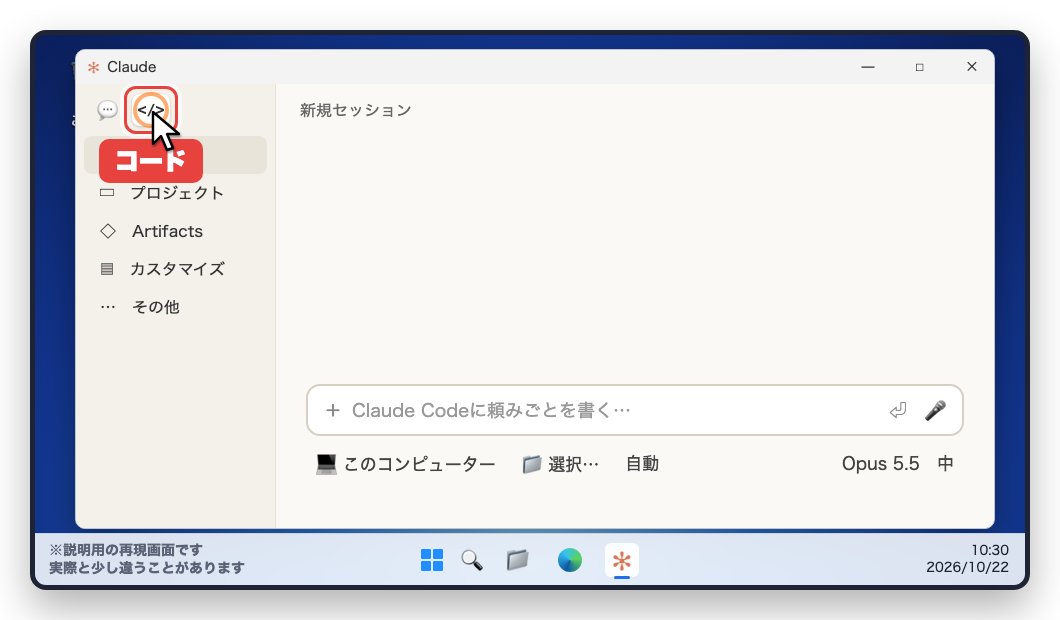Open the 自動 mode selector

(x=642, y=464)
